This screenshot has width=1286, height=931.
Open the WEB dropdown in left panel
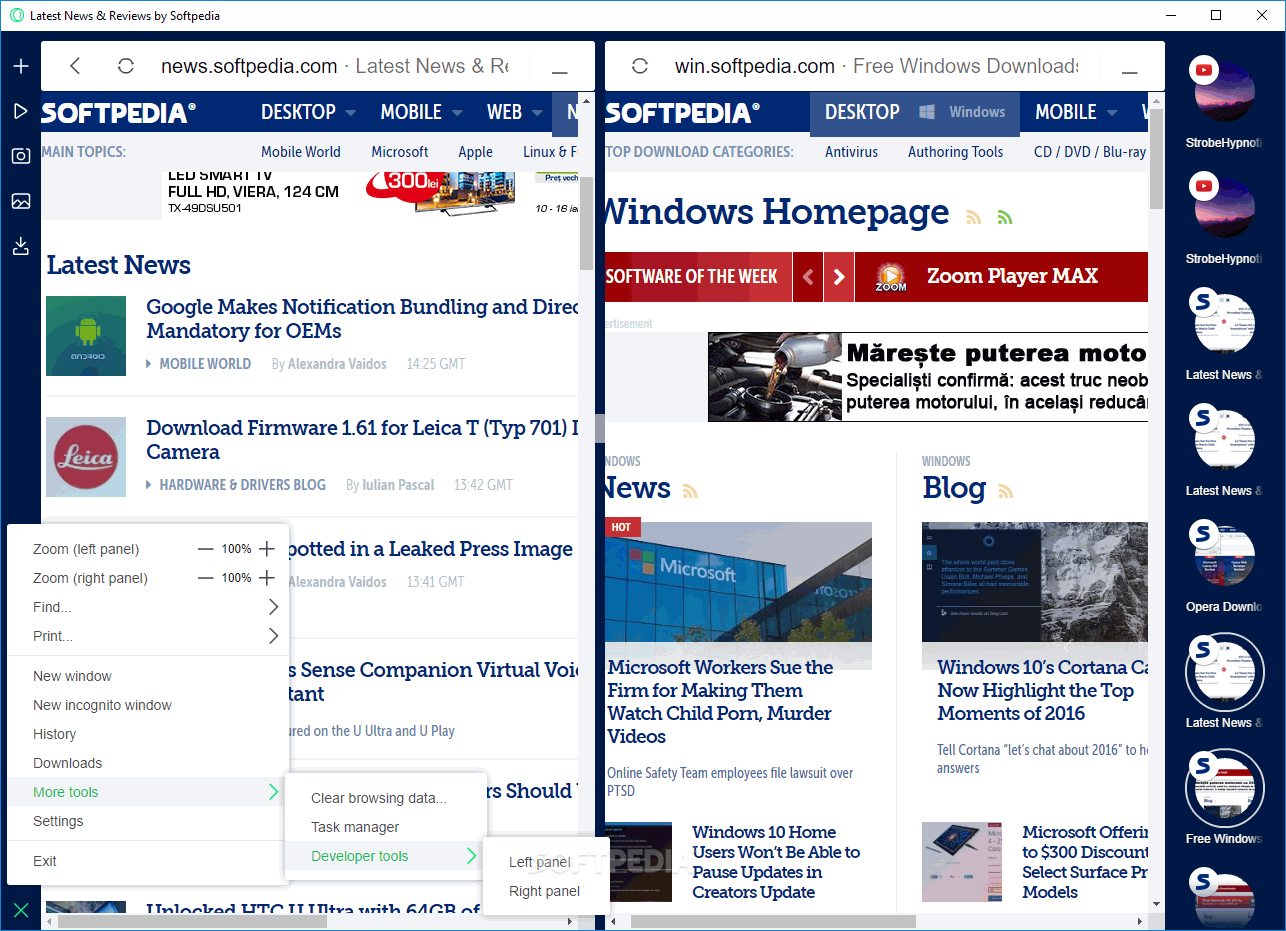click(514, 112)
